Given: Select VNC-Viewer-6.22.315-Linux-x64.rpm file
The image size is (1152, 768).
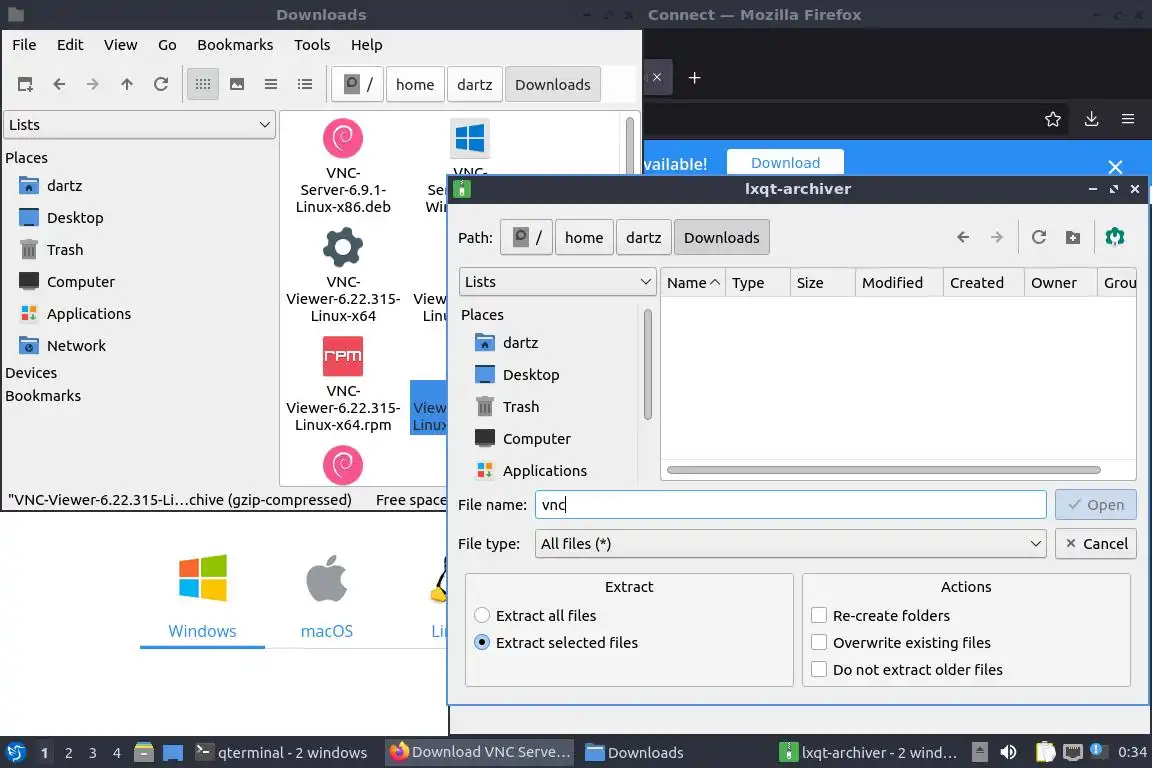Looking at the screenshot, I should 342,384.
